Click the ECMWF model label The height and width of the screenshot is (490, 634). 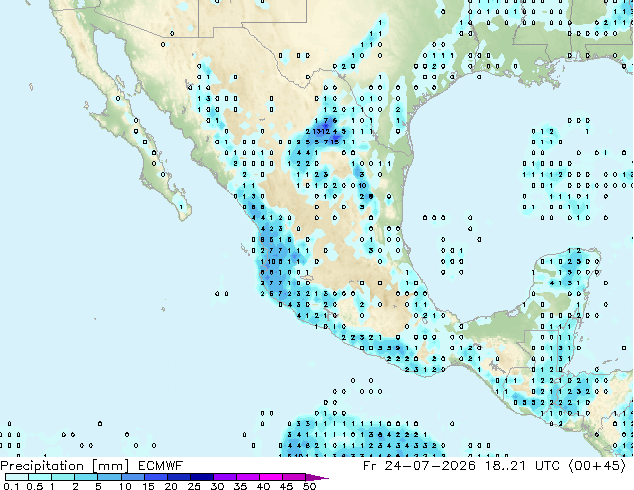pyautogui.click(x=161, y=466)
